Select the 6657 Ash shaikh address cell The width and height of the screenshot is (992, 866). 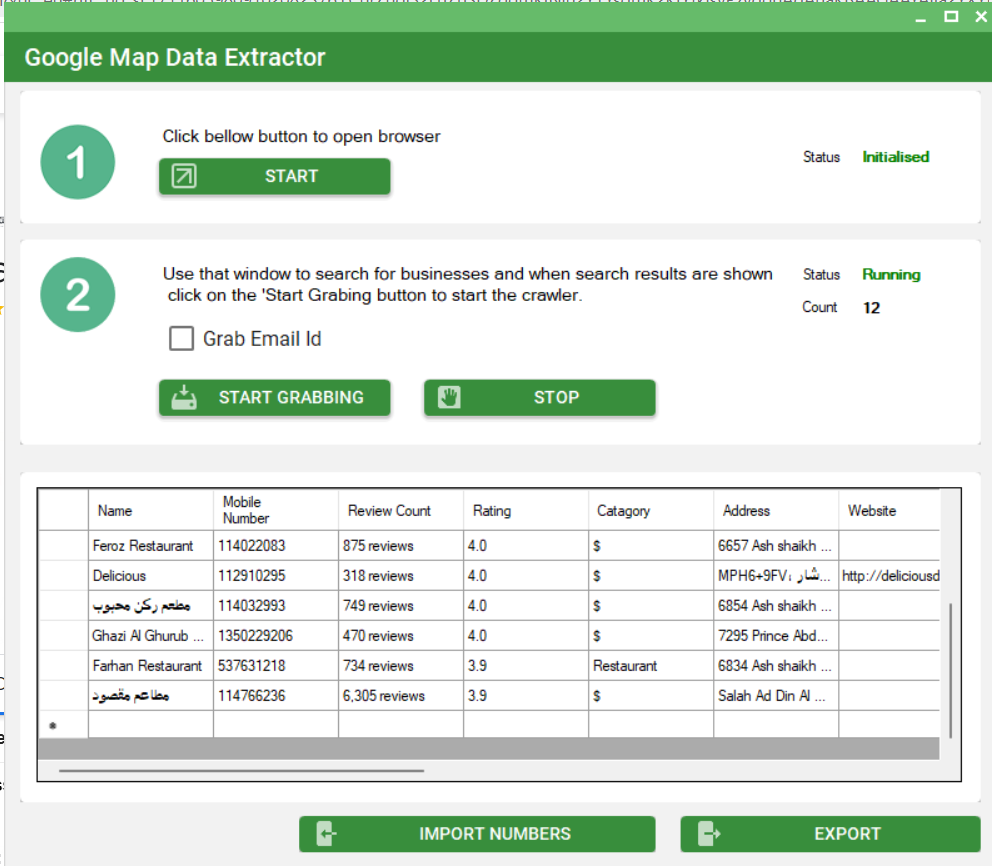(x=776, y=545)
